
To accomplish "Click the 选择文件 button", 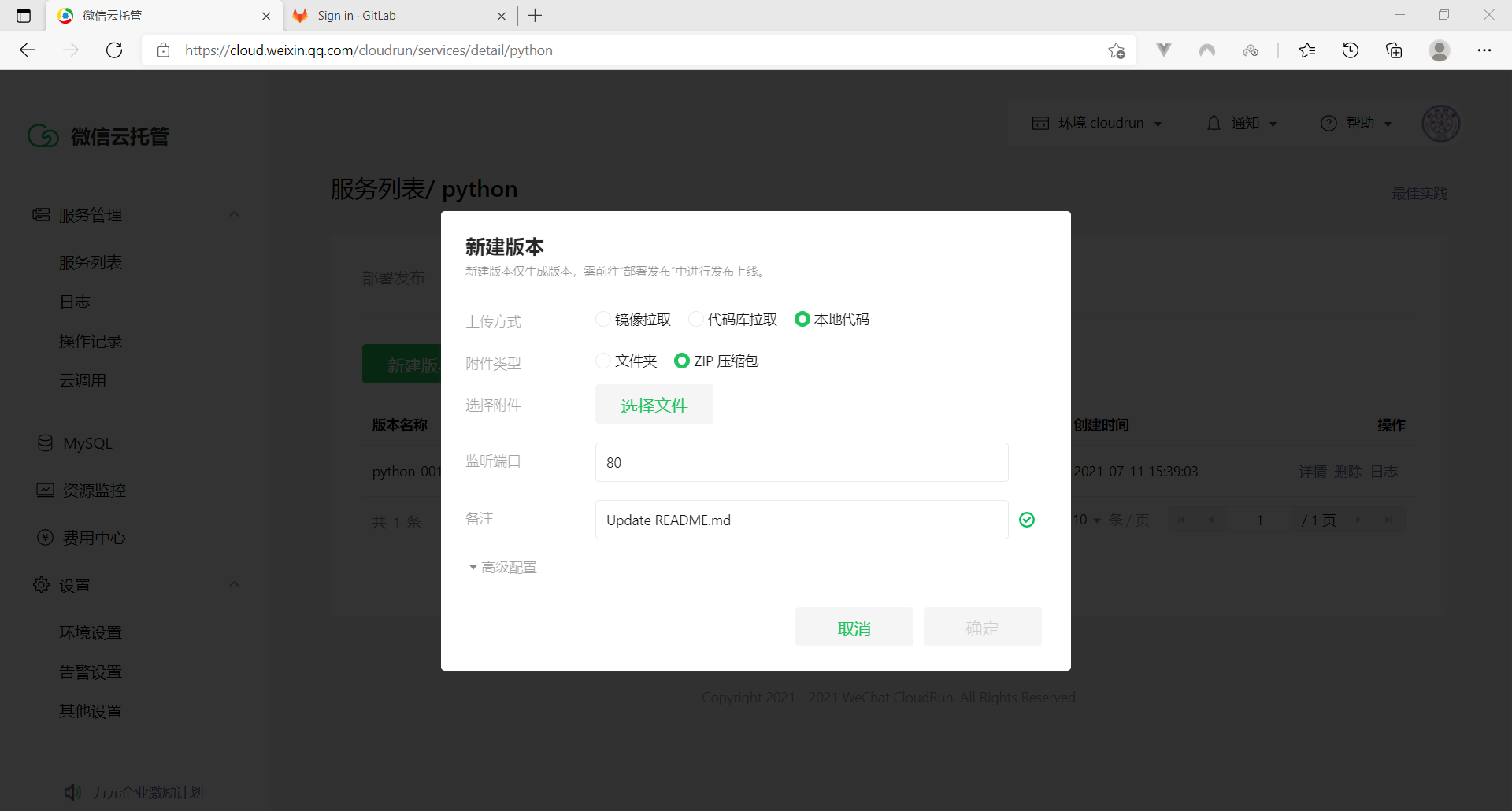I will tap(654, 405).
